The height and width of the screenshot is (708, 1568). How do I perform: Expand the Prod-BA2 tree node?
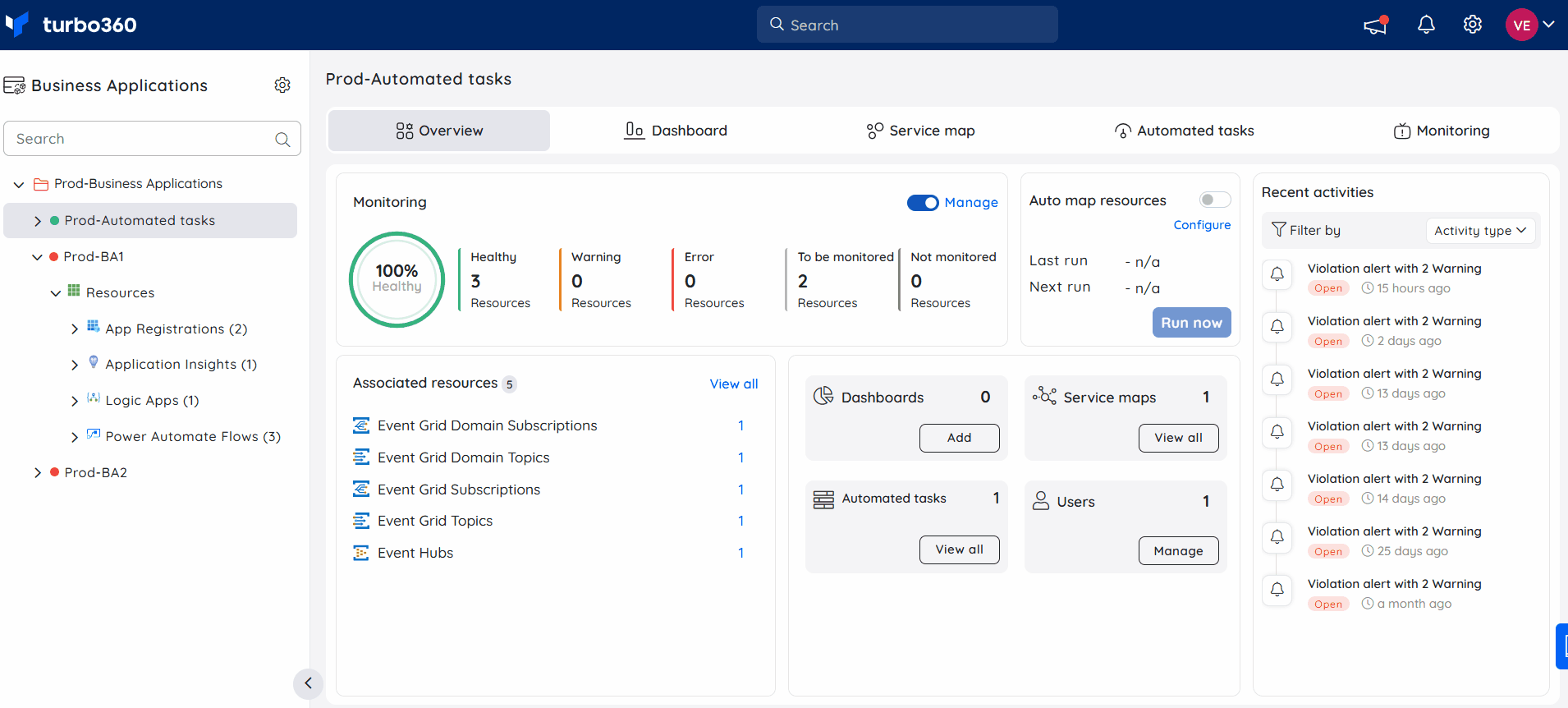pos(38,473)
